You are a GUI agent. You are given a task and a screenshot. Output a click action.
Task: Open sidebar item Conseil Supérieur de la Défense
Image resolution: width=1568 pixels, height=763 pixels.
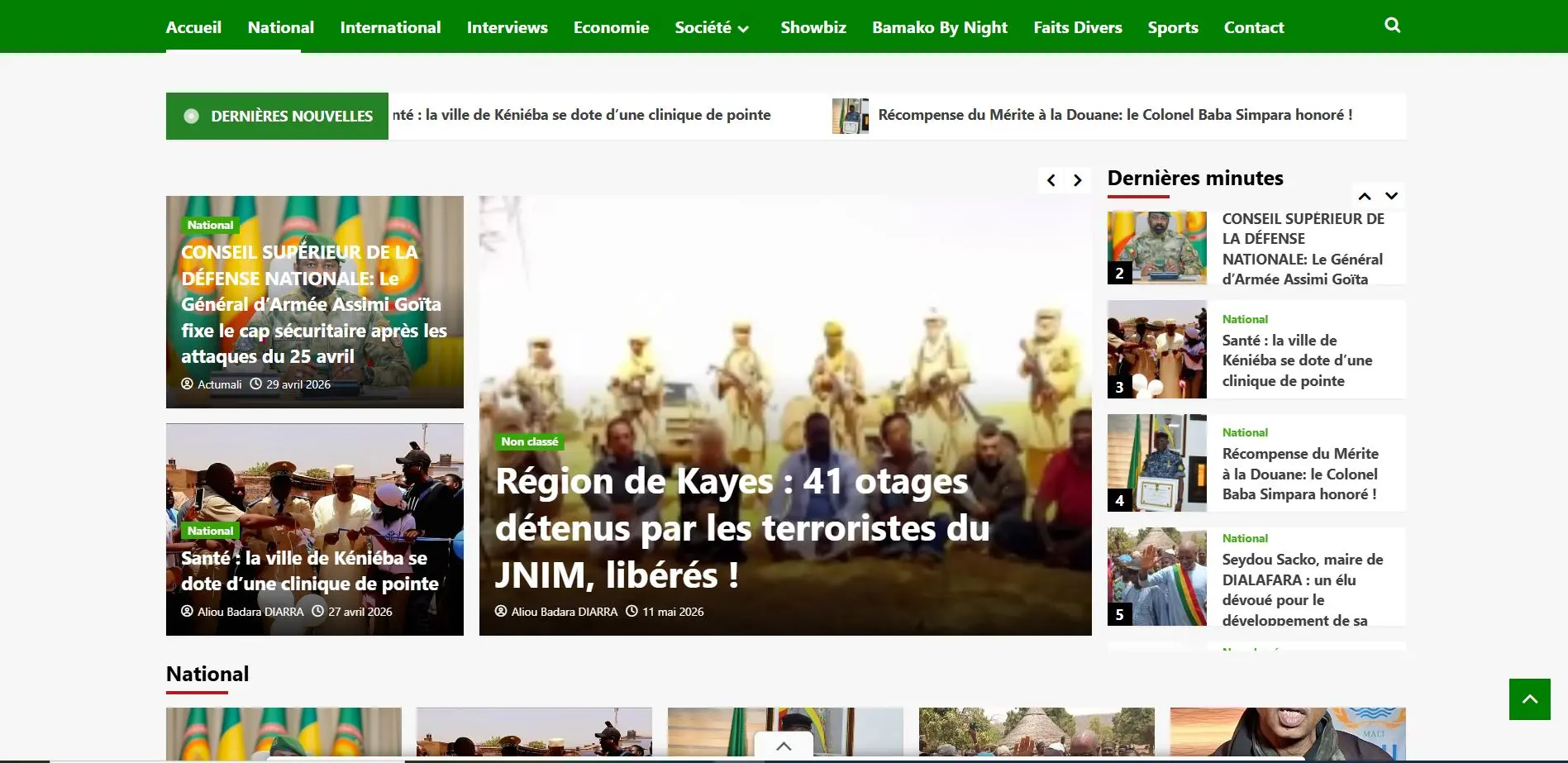tap(1303, 249)
